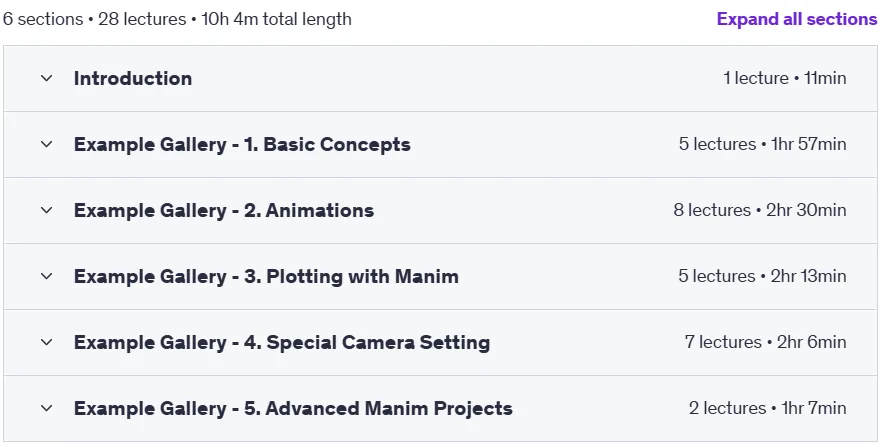
Task: Click the '1 lecture • 11min' label
Action: [785, 78]
